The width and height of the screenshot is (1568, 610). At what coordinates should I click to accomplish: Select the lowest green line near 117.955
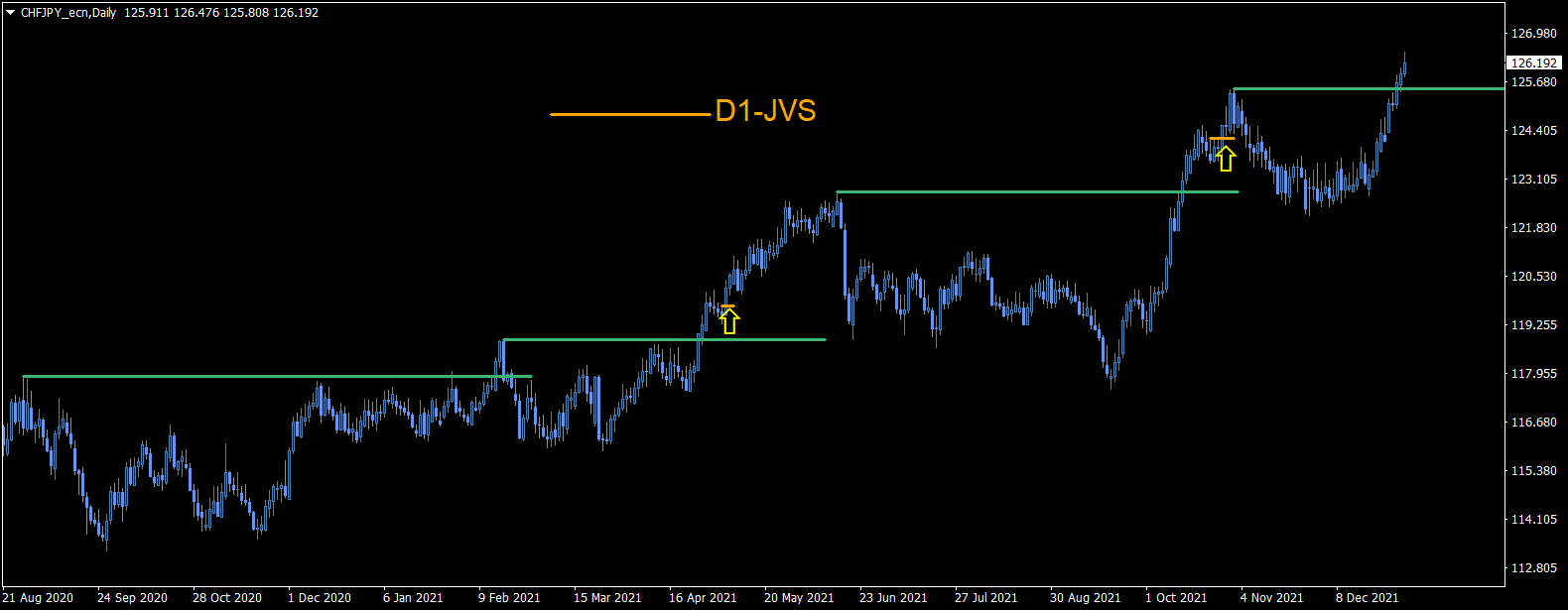pyautogui.click(x=278, y=376)
